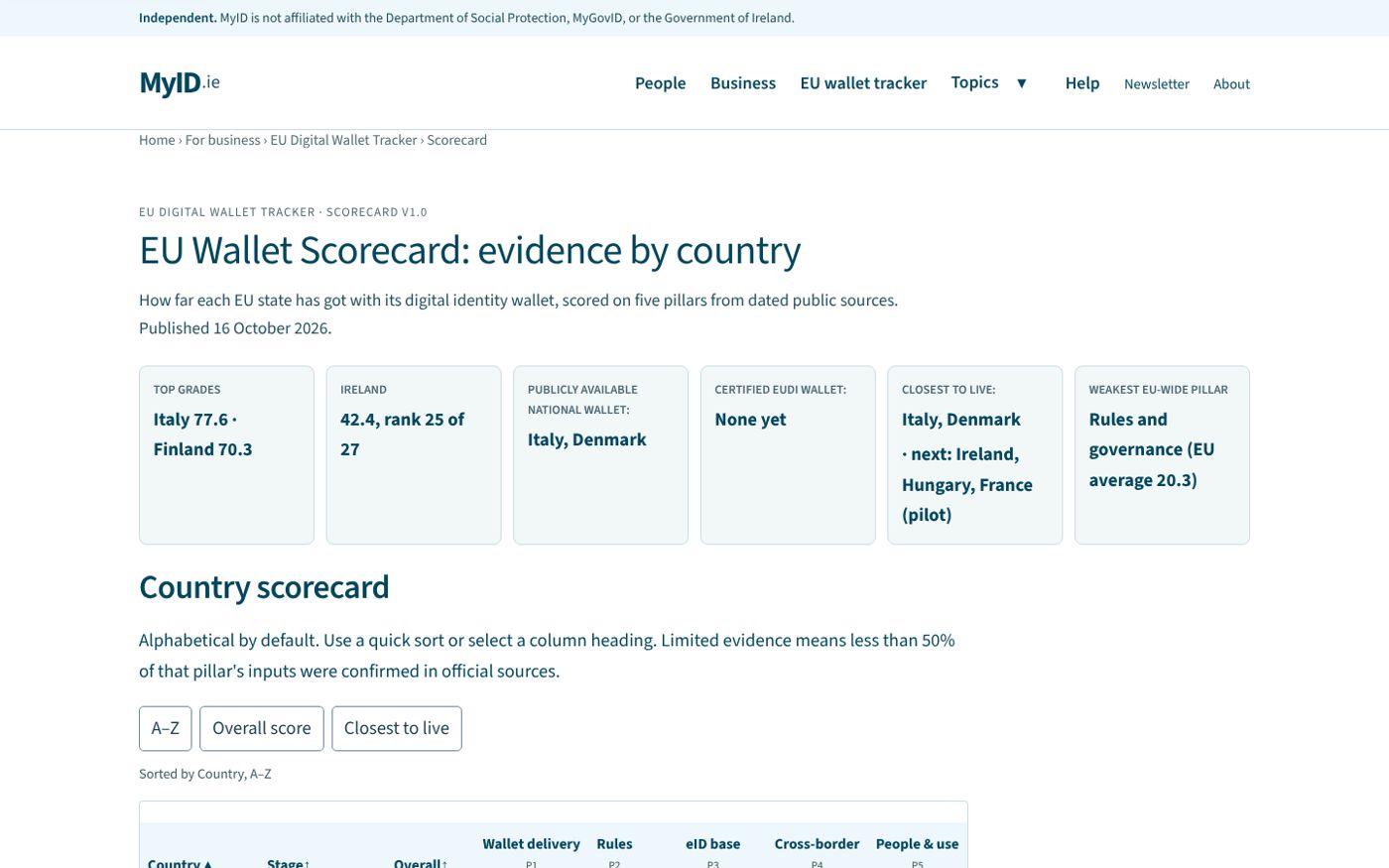The height and width of the screenshot is (868, 1389).
Task: Click 'Italy 77.6 · Finland 70.3' top grades
Action: (x=202, y=434)
